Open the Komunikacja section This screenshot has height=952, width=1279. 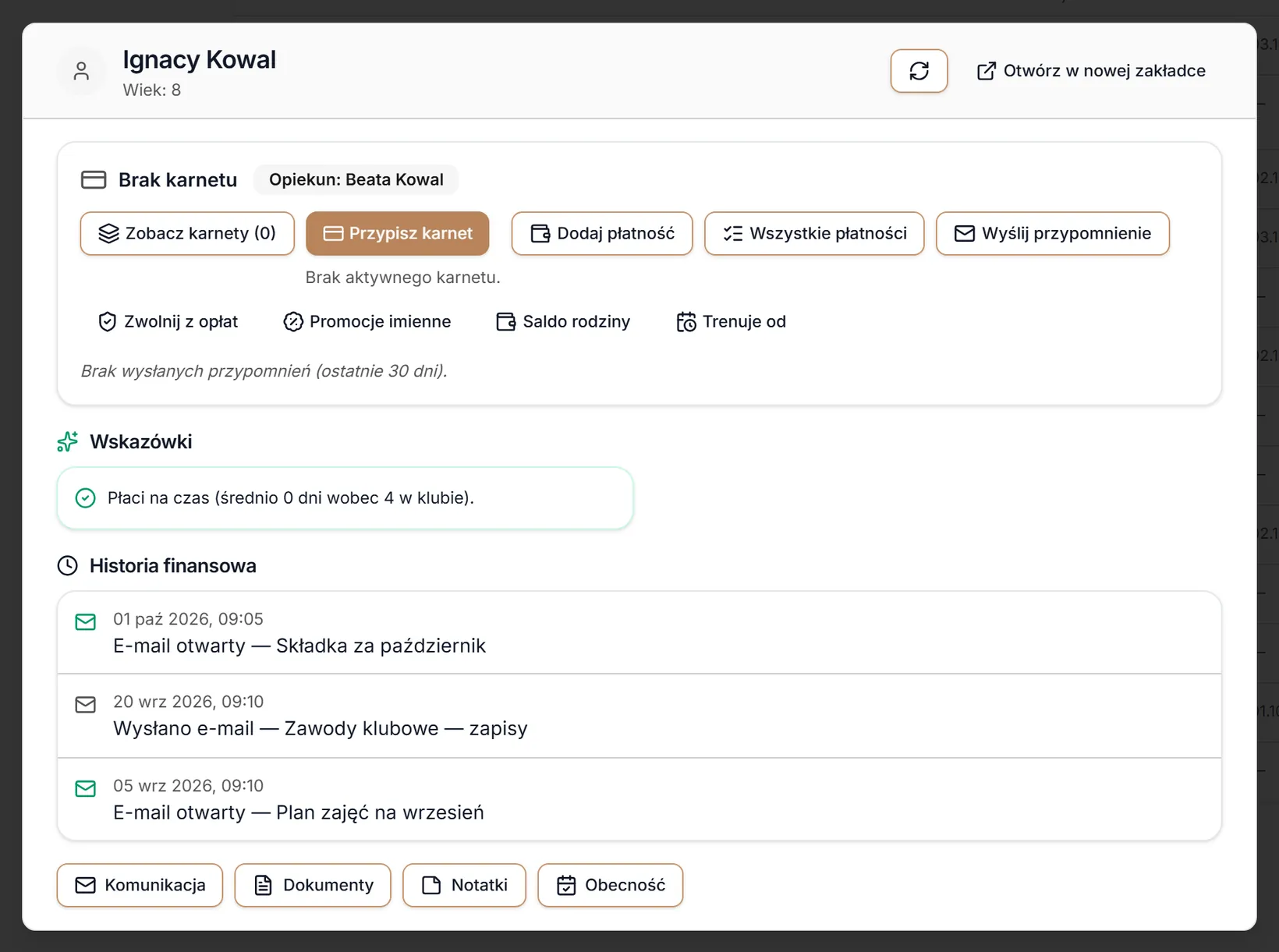pos(140,885)
